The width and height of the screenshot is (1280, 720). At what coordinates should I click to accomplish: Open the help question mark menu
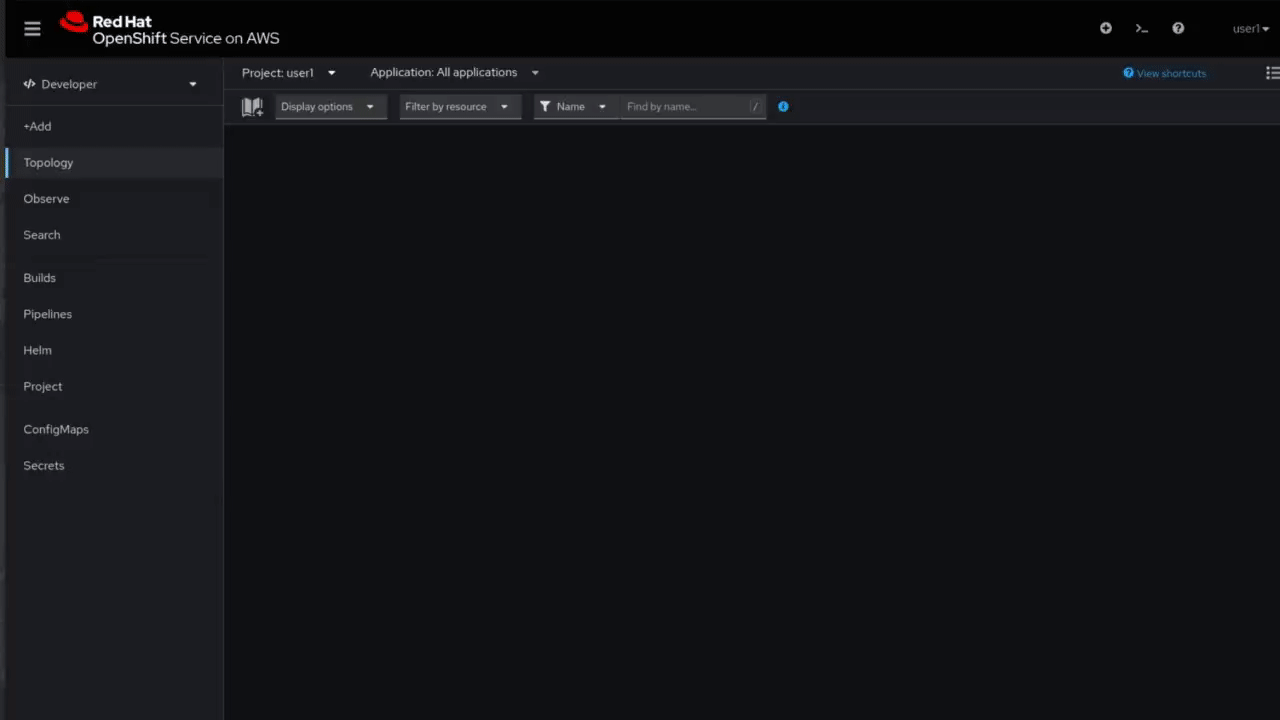pyautogui.click(x=1177, y=28)
